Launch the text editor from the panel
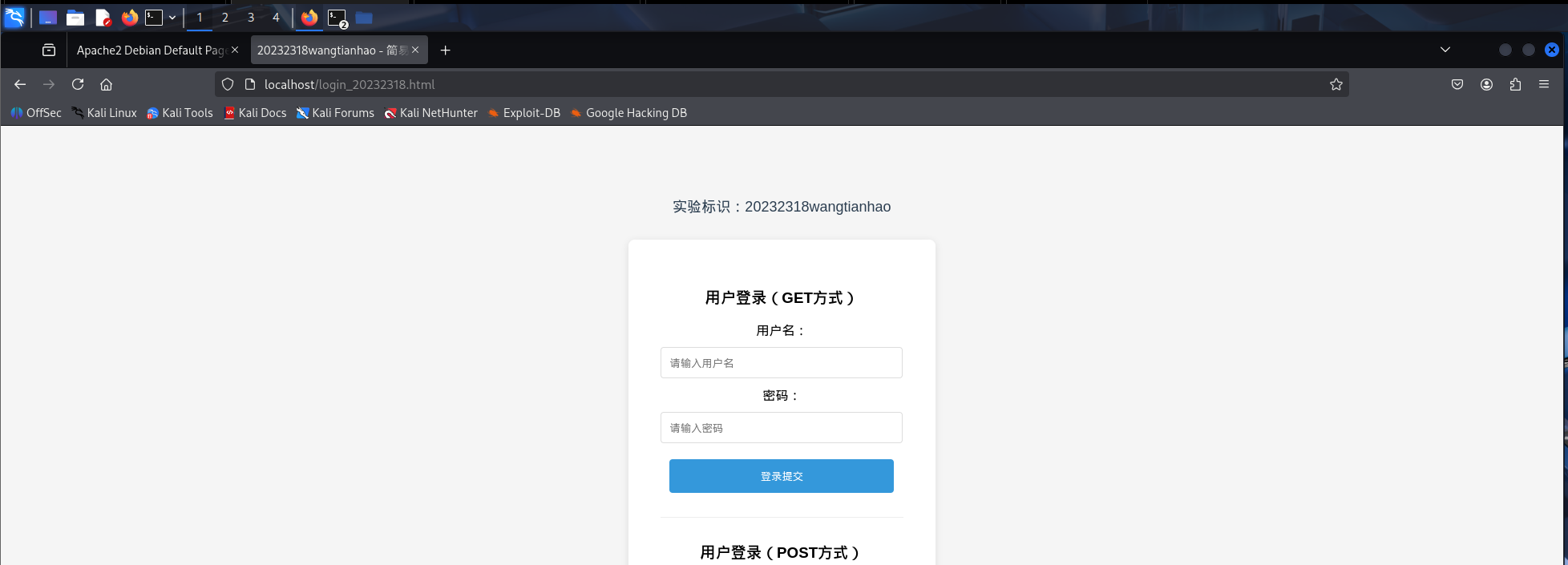 pos(103,17)
